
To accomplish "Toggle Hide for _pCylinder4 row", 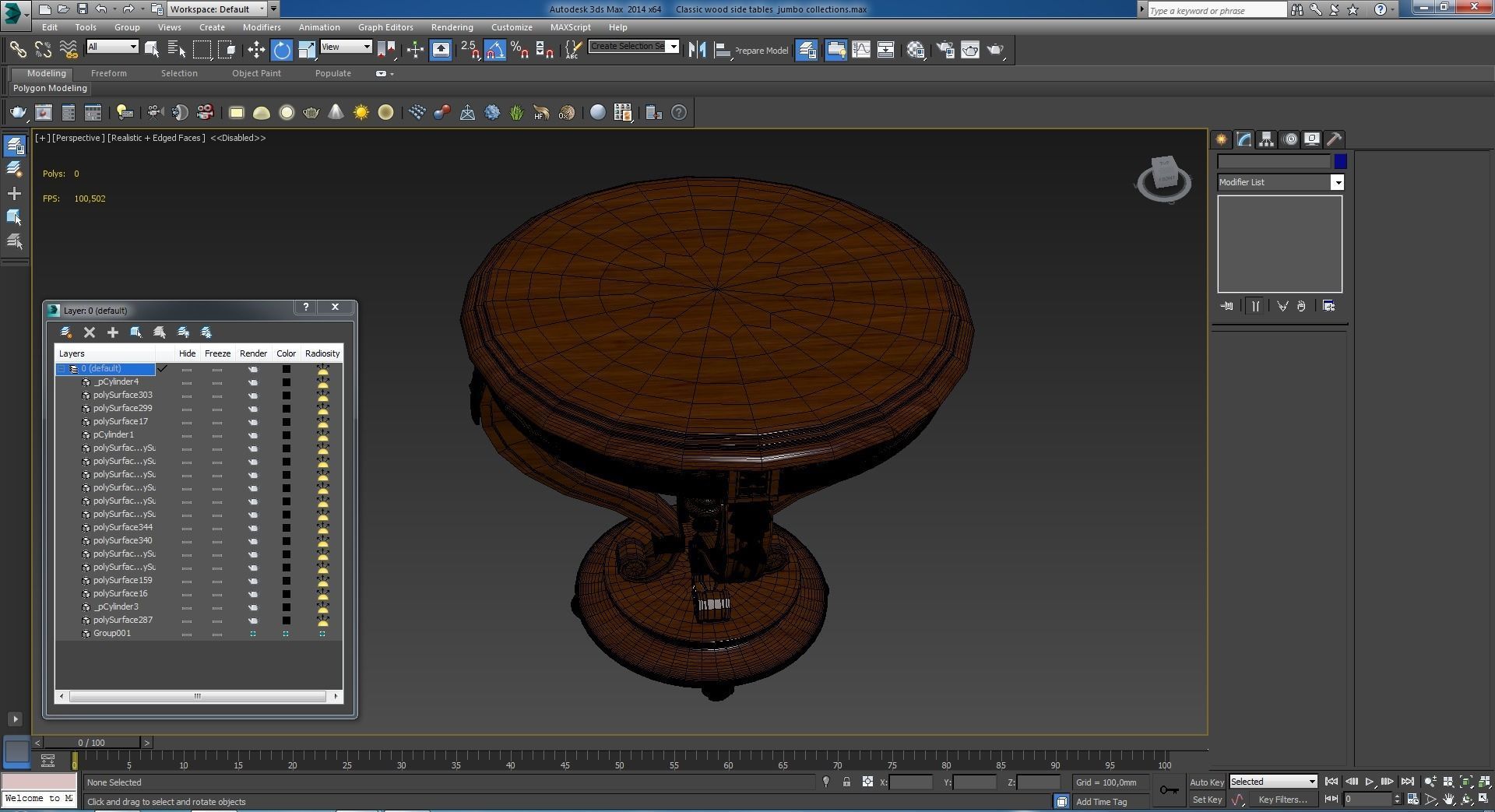I will click(x=187, y=382).
